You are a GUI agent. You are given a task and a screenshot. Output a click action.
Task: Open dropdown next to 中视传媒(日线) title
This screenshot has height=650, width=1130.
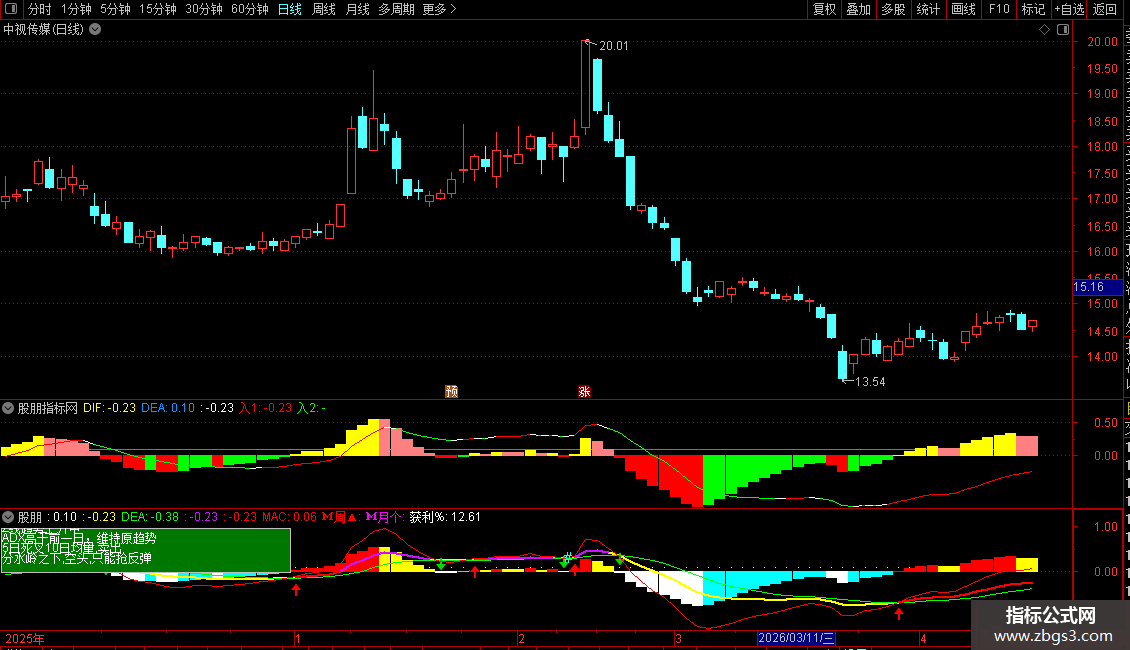pos(95,30)
